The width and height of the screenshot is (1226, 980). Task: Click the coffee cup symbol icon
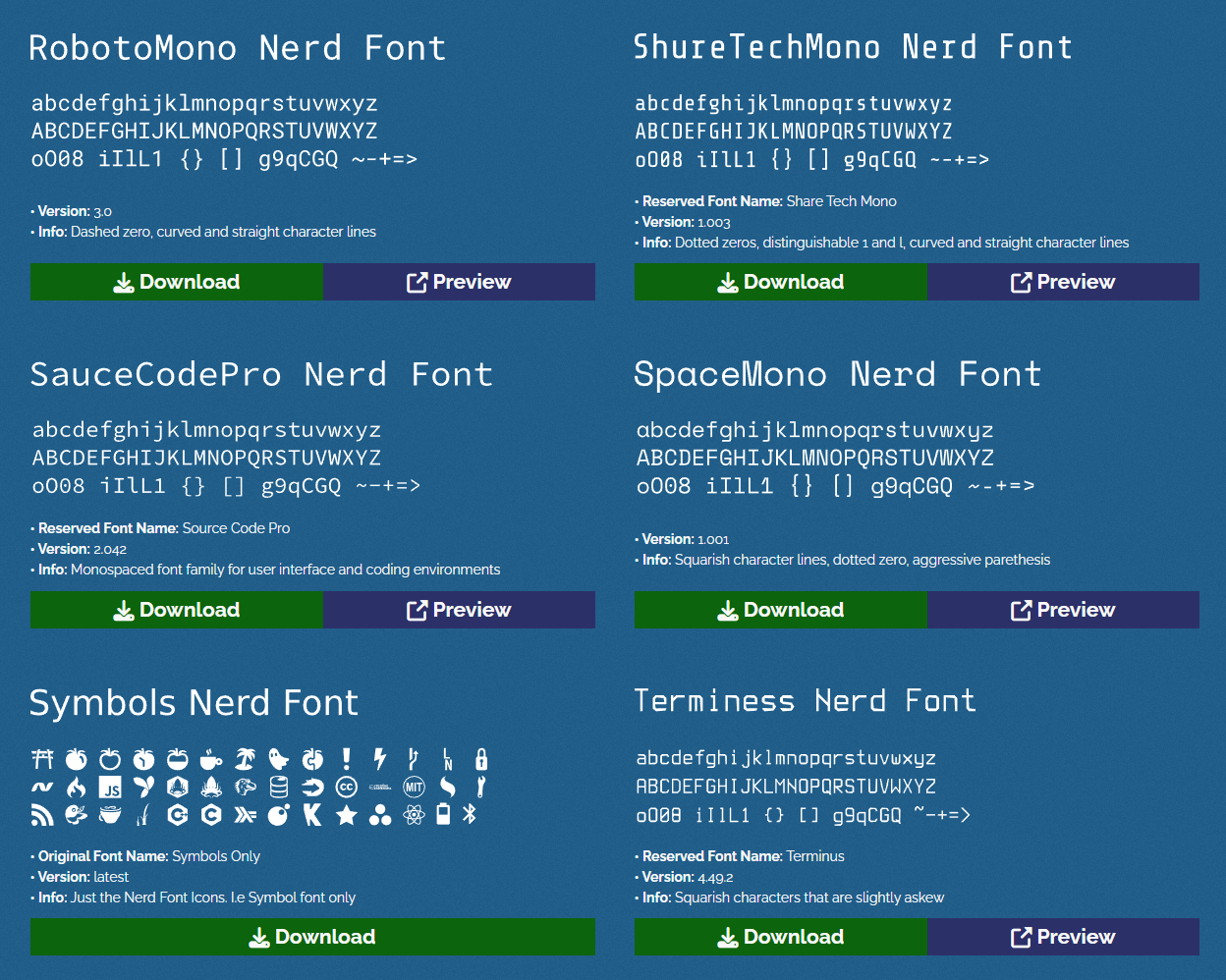click(211, 759)
